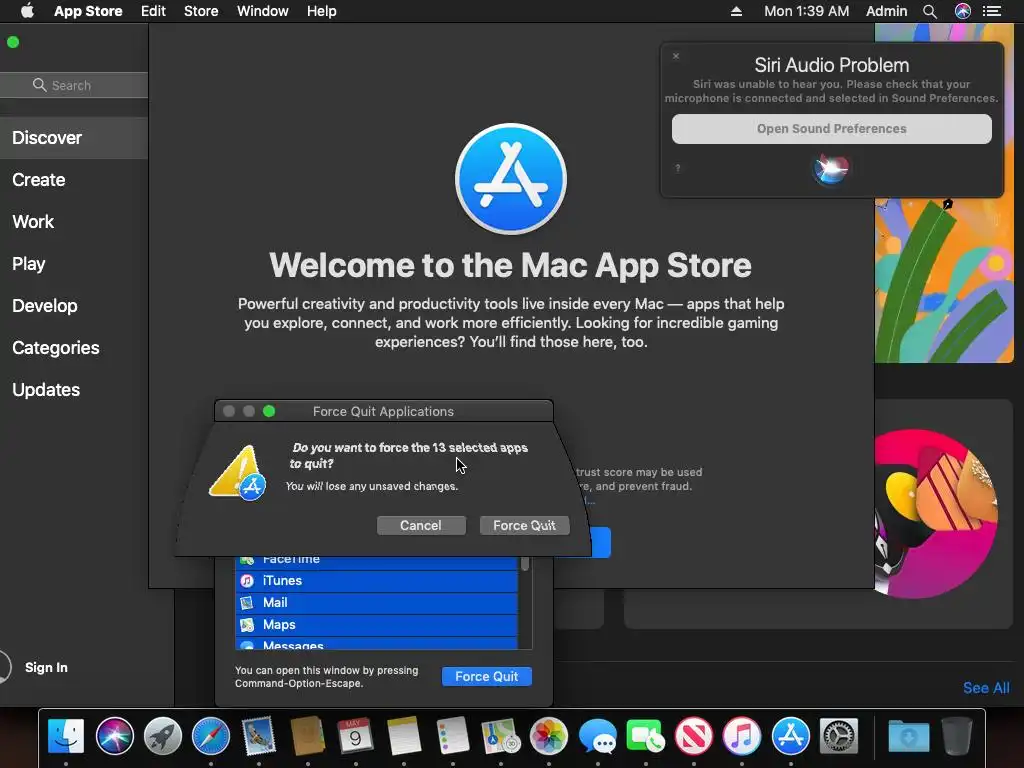The width and height of the screenshot is (1024, 768).
Task: Click the Siri help question mark
Action: click(678, 168)
